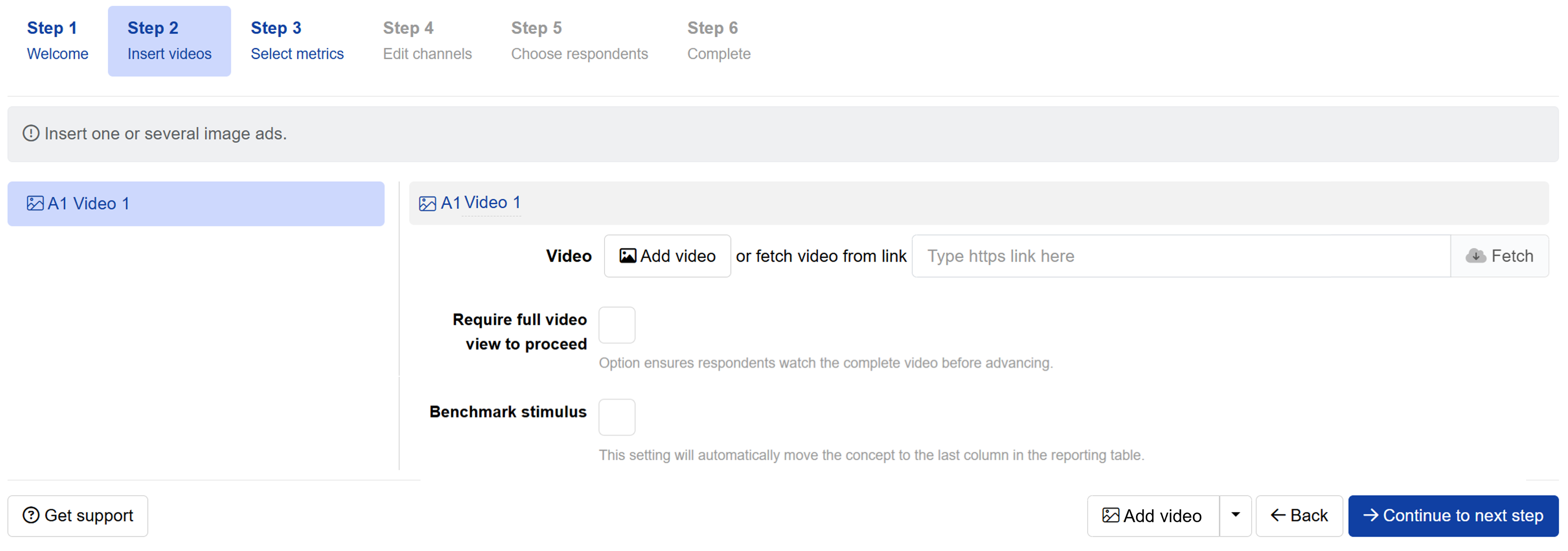Select Step 2 Insert videos tab
This screenshot has height=551, width=1568.
click(x=169, y=41)
